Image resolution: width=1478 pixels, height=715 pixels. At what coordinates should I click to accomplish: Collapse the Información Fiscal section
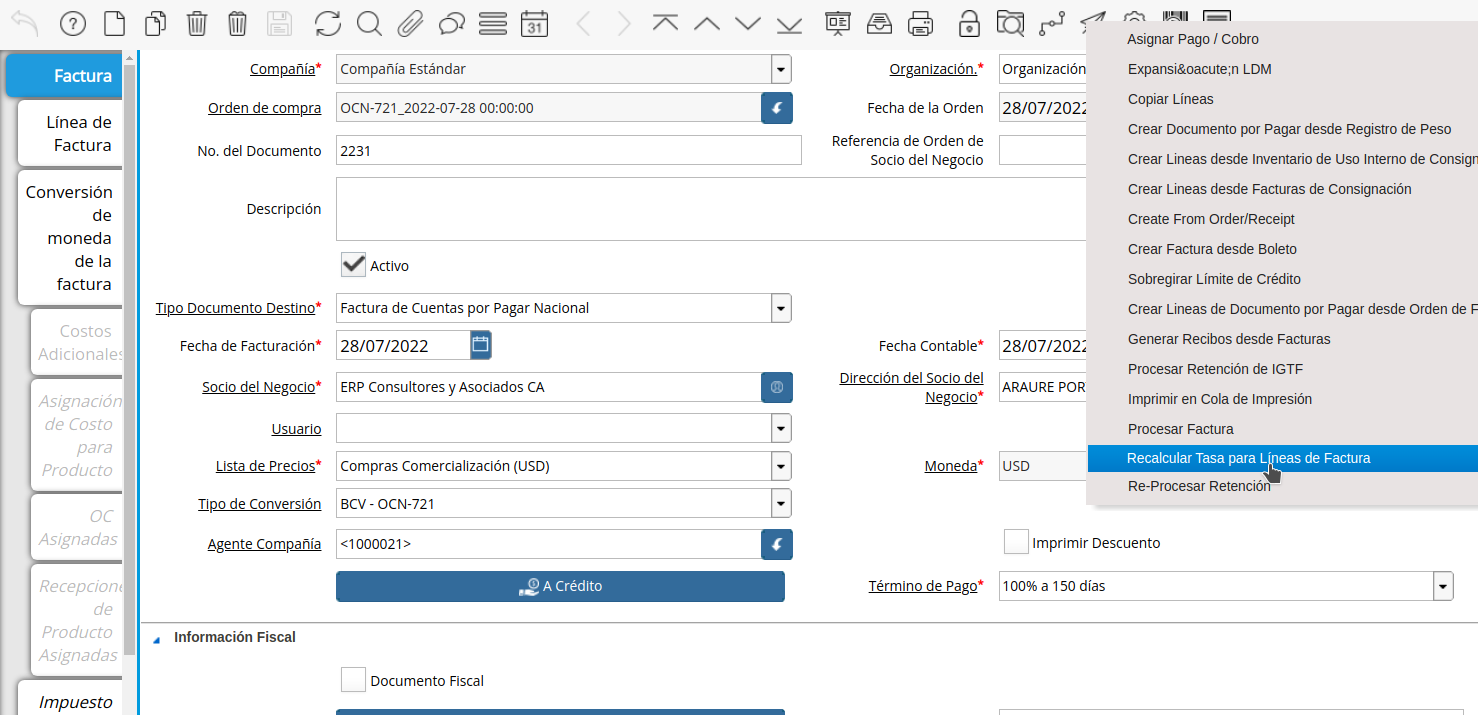coord(157,637)
